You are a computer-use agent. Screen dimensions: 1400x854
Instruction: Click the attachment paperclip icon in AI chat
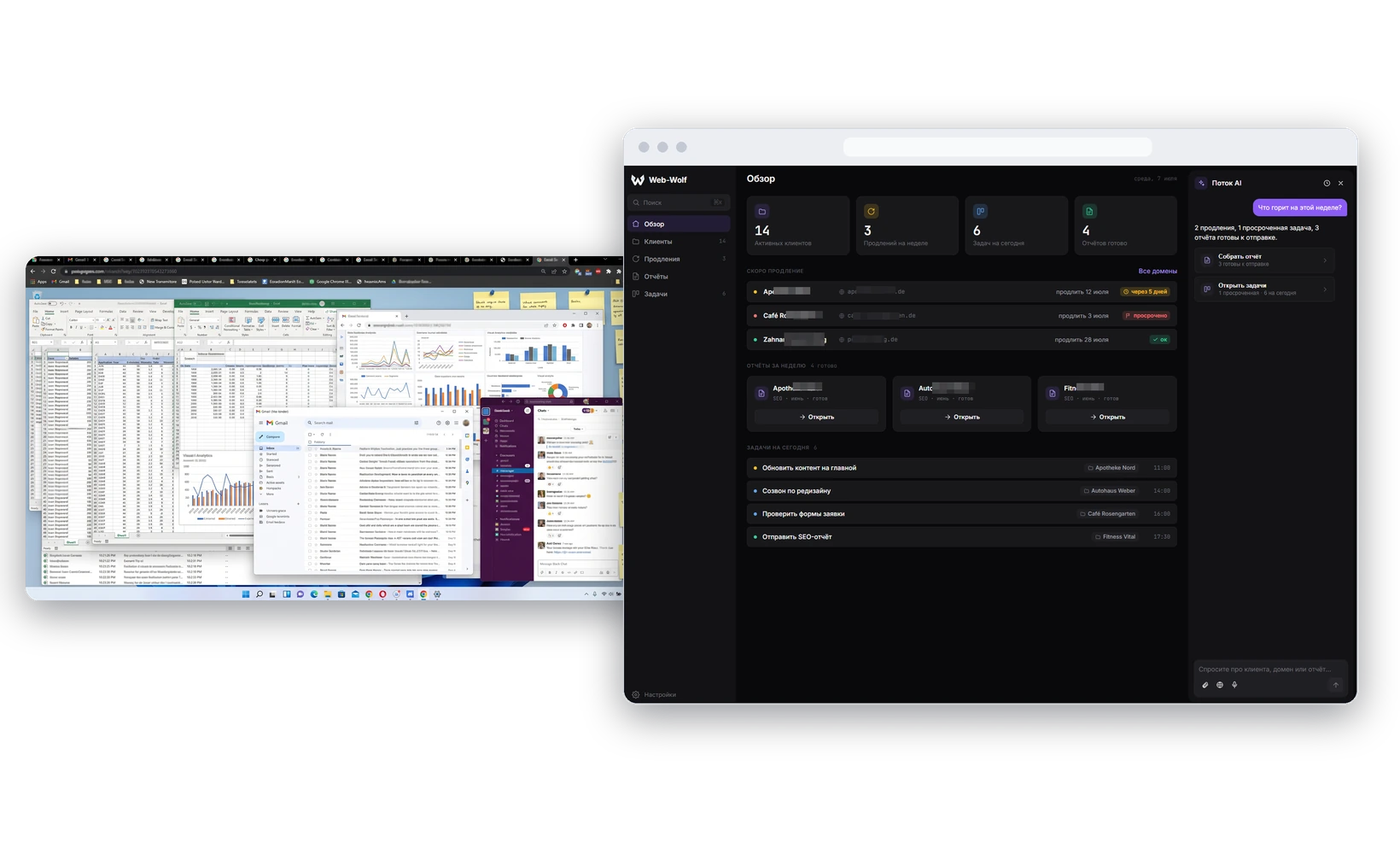1205,685
